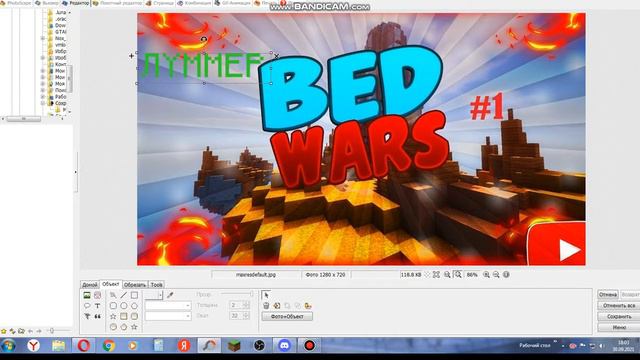
Task: Click the Отменить все button
Action: tap(619, 305)
